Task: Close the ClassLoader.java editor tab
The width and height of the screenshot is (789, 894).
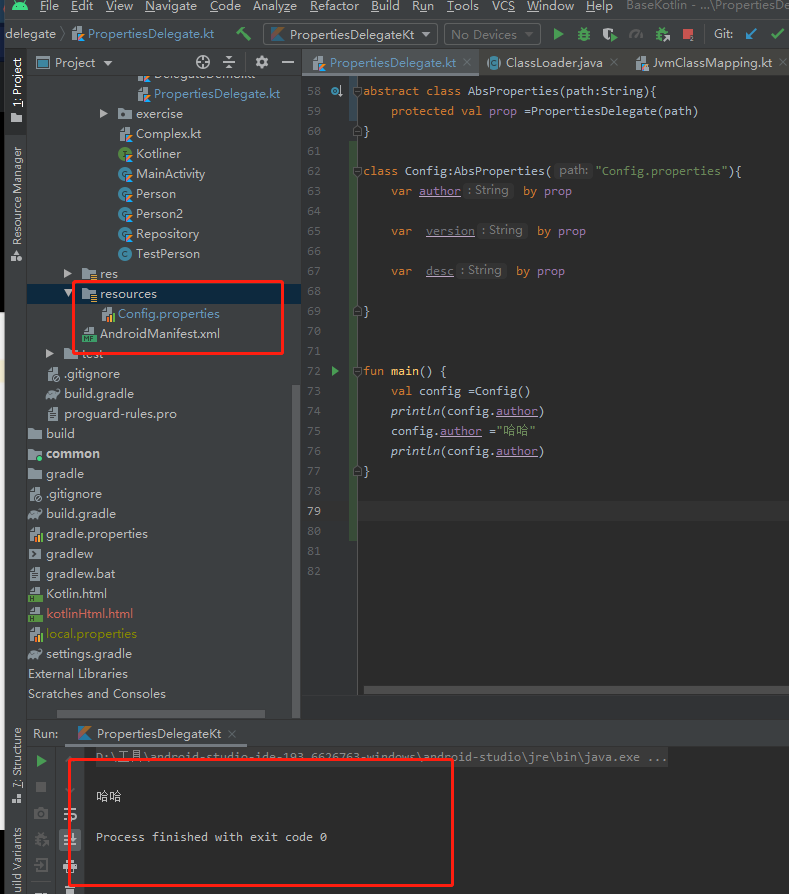Action: [614, 62]
